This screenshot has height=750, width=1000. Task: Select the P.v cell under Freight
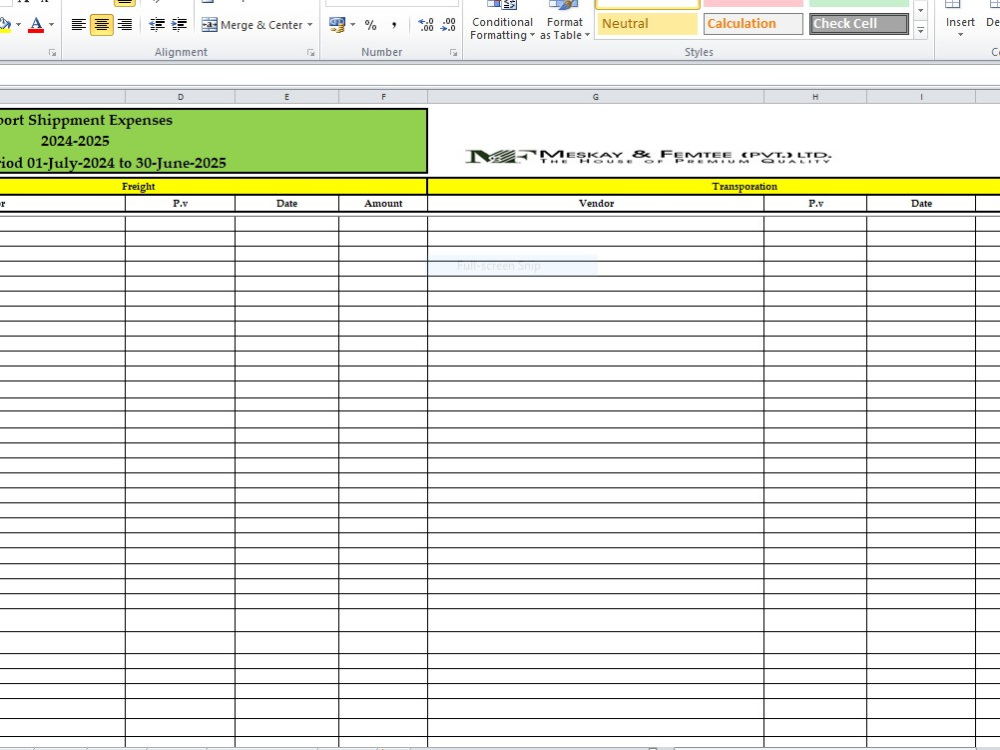pyautogui.click(x=180, y=203)
